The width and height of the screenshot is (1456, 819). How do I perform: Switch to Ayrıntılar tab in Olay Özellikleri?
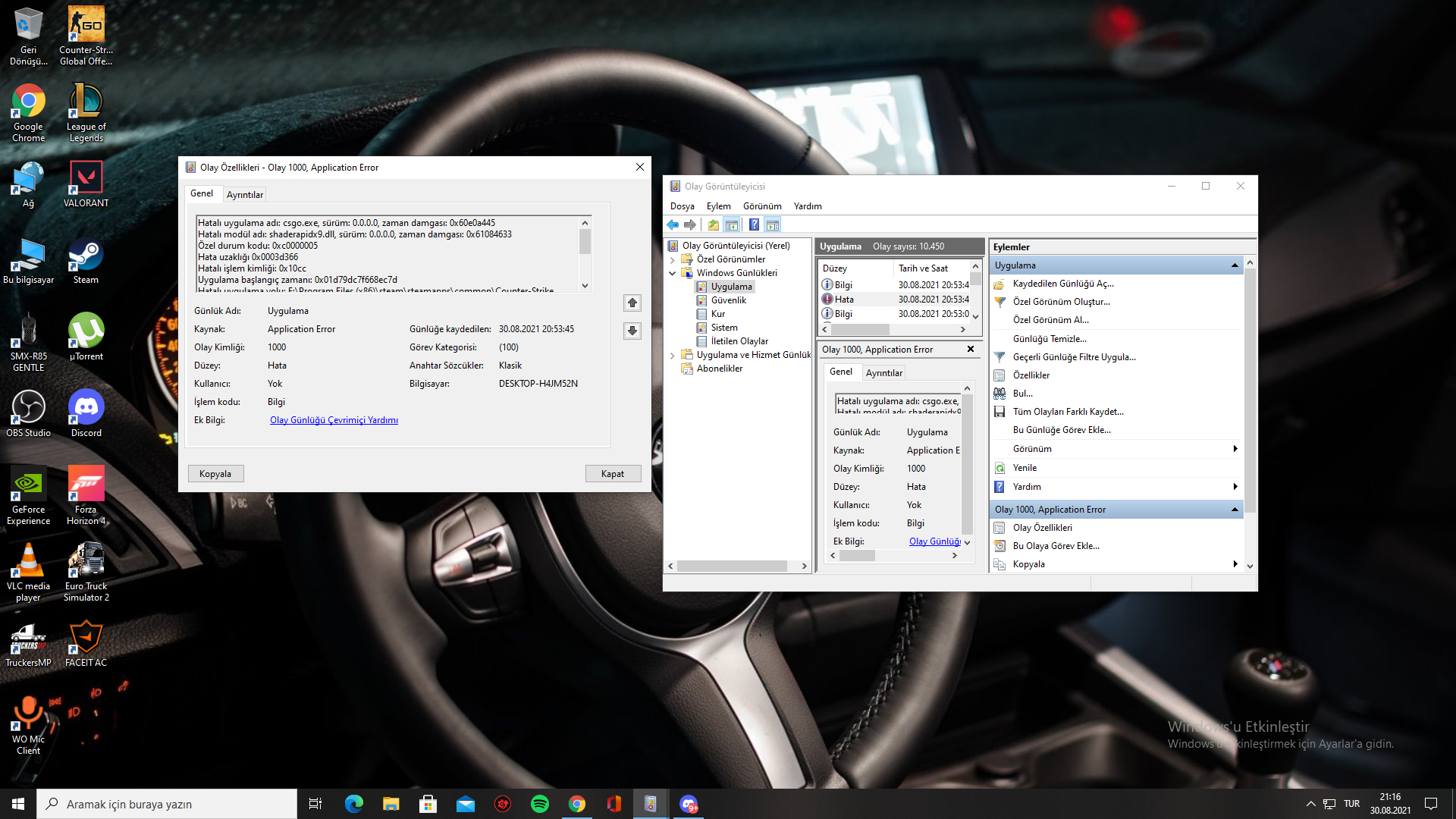tap(245, 195)
